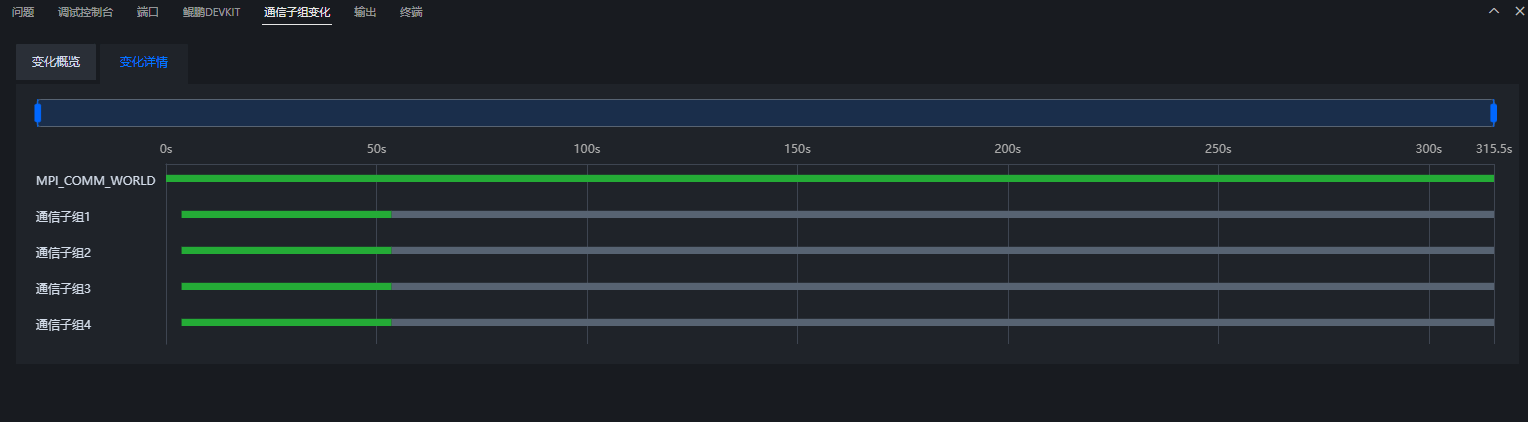Show the 变化概览 sub-tab
The height and width of the screenshot is (422, 1528).
point(56,62)
